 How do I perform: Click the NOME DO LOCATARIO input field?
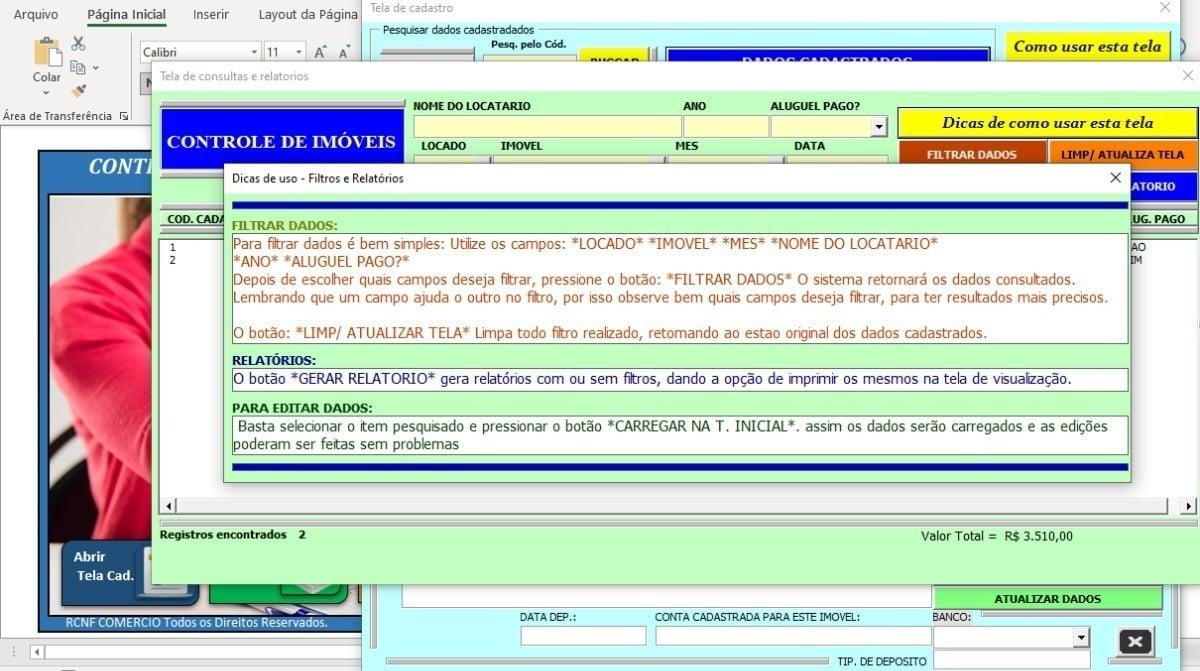pyautogui.click(x=547, y=127)
